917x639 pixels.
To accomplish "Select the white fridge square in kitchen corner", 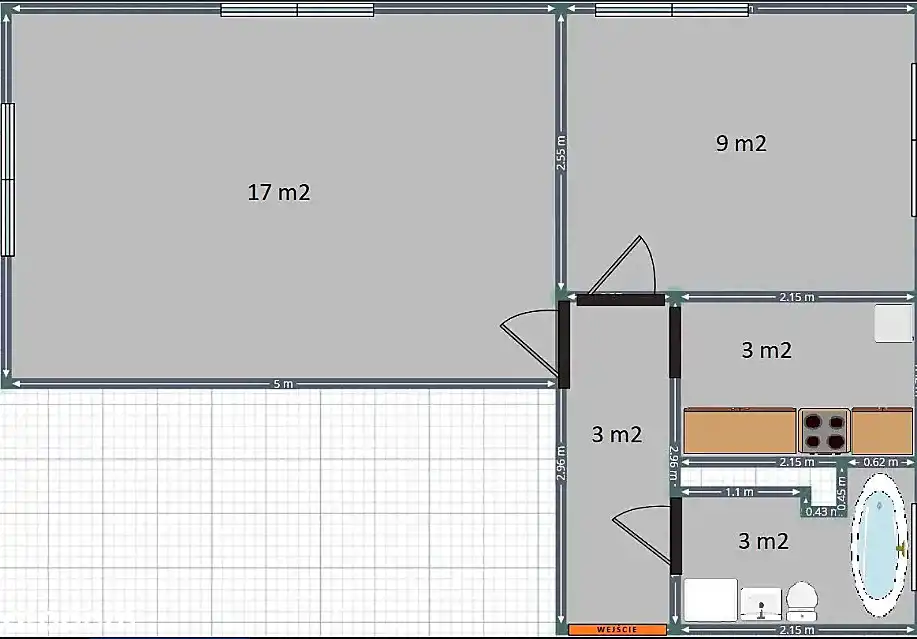I will coord(893,324).
